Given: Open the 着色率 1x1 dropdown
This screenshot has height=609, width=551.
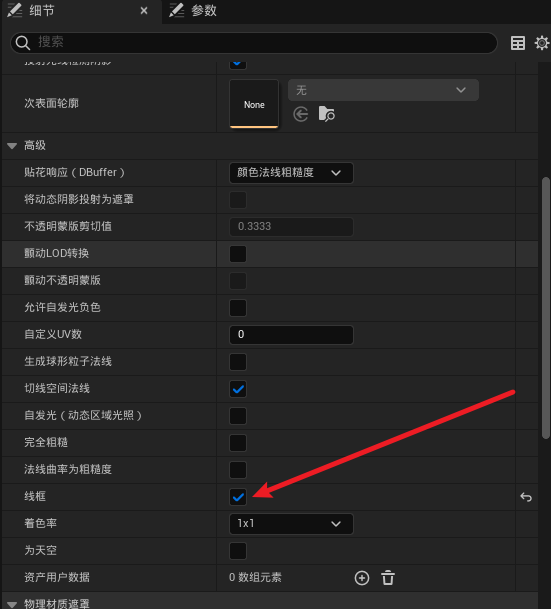Looking at the screenshot, I should (x=291, y=524).
